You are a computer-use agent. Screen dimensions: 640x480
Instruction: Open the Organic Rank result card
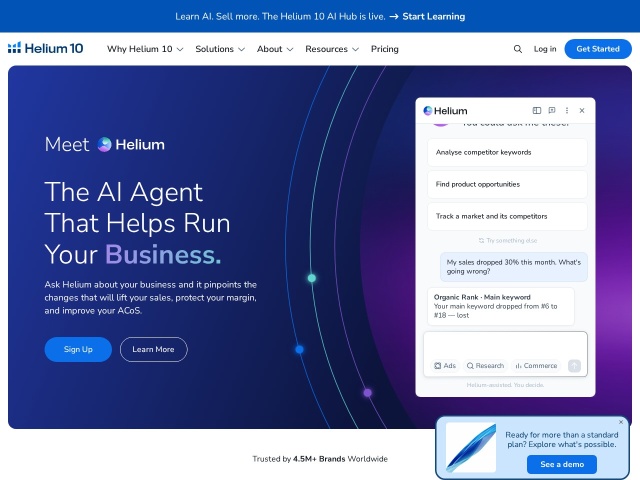[x=501, y=307]
